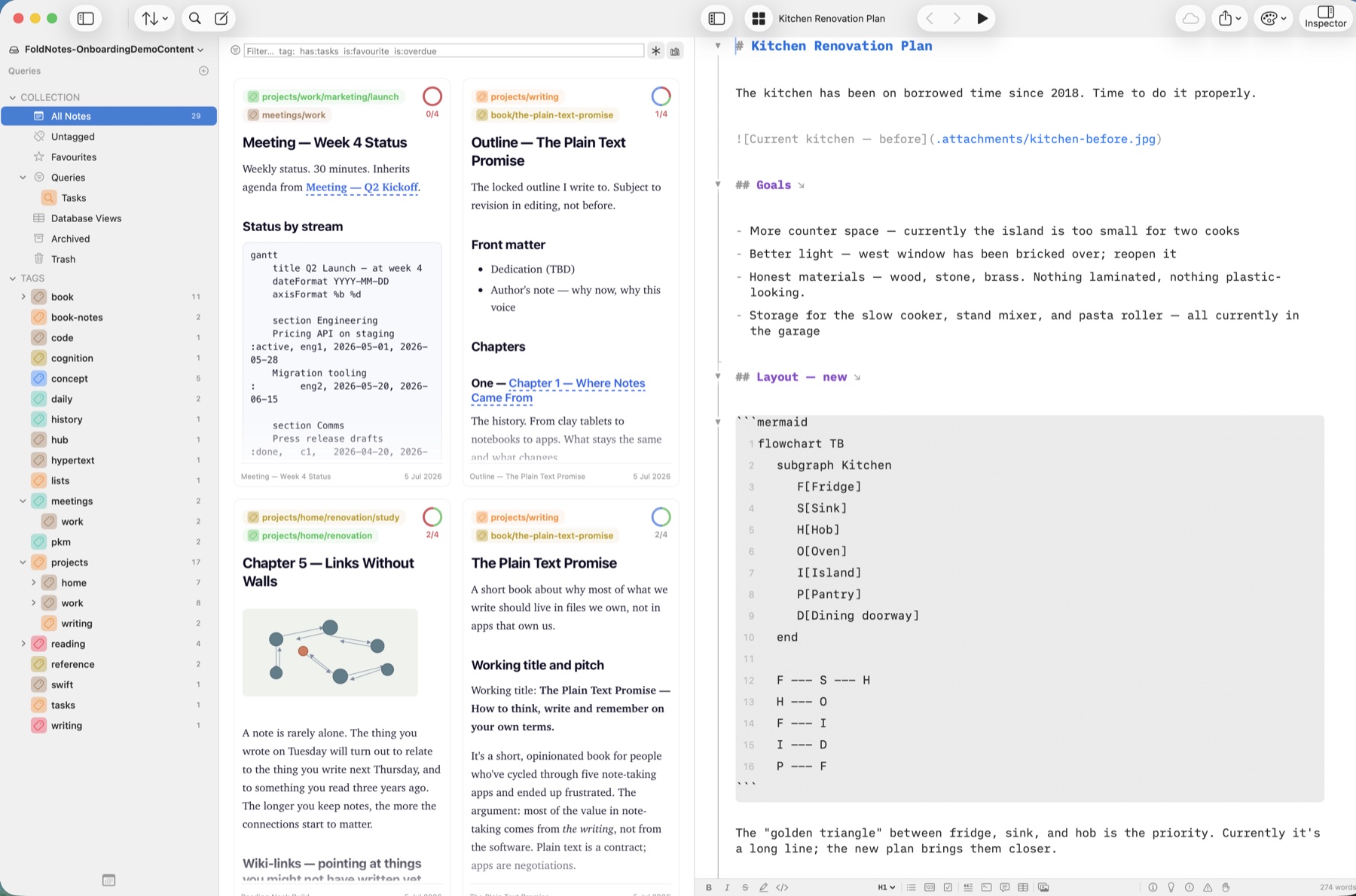The image size is (1356, 896).
Task: Open the kitchen-before.jpg attachment link
Action: (1045, 139)
